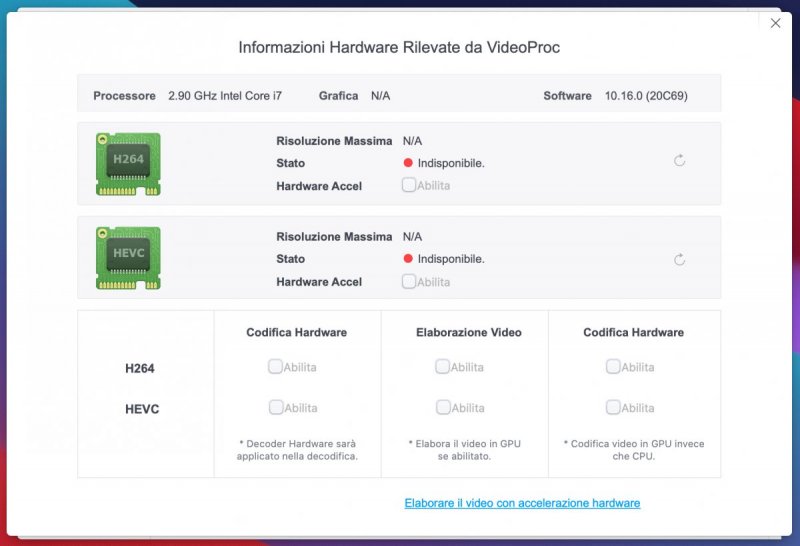Viewport: 800px width, 546px height.
Task: Toggle H264 Abilita under Elaborazione Video
Action: click(x=442, y=366)
